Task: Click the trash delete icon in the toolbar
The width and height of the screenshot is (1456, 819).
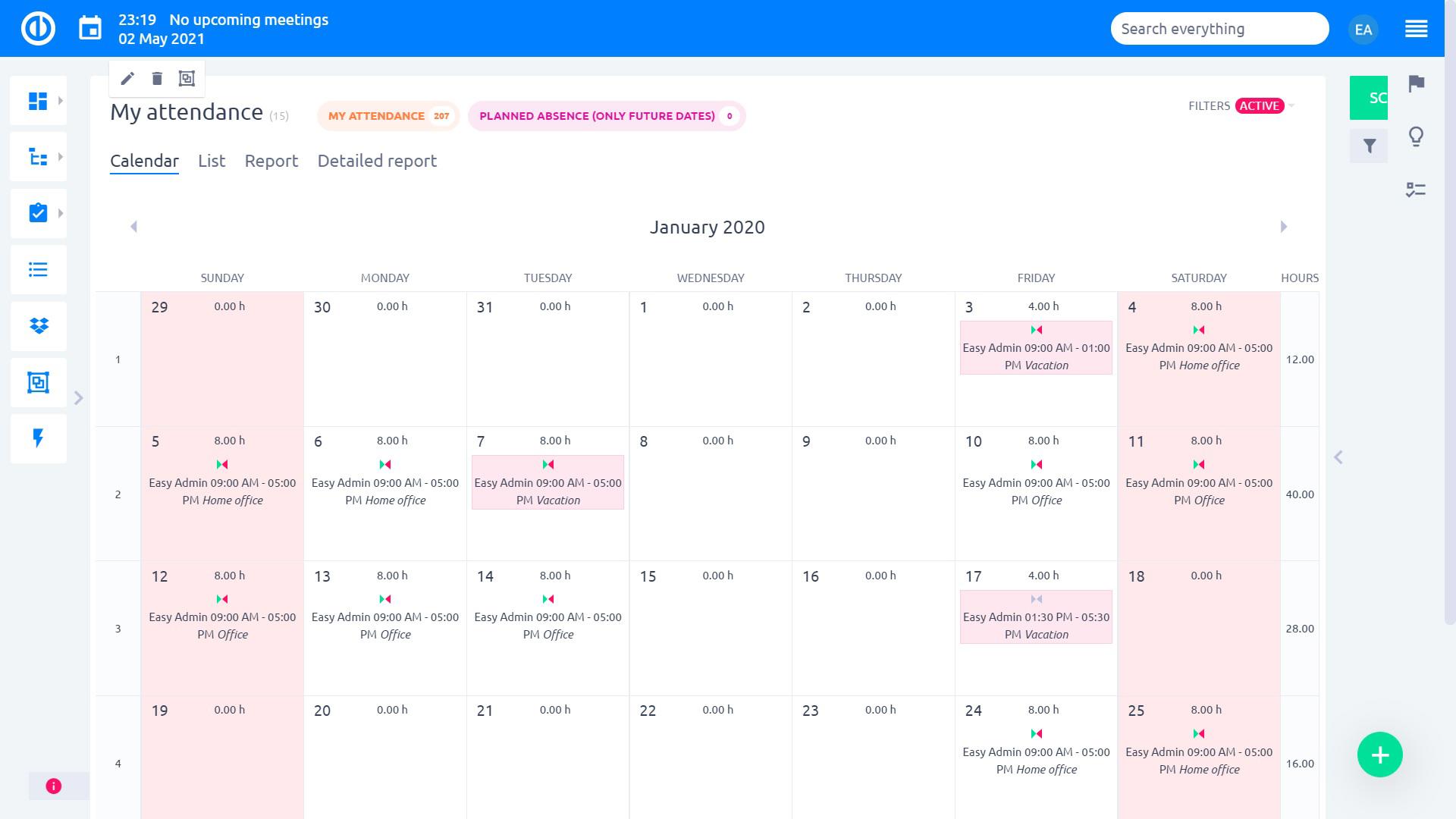Action: click(157, 78)
